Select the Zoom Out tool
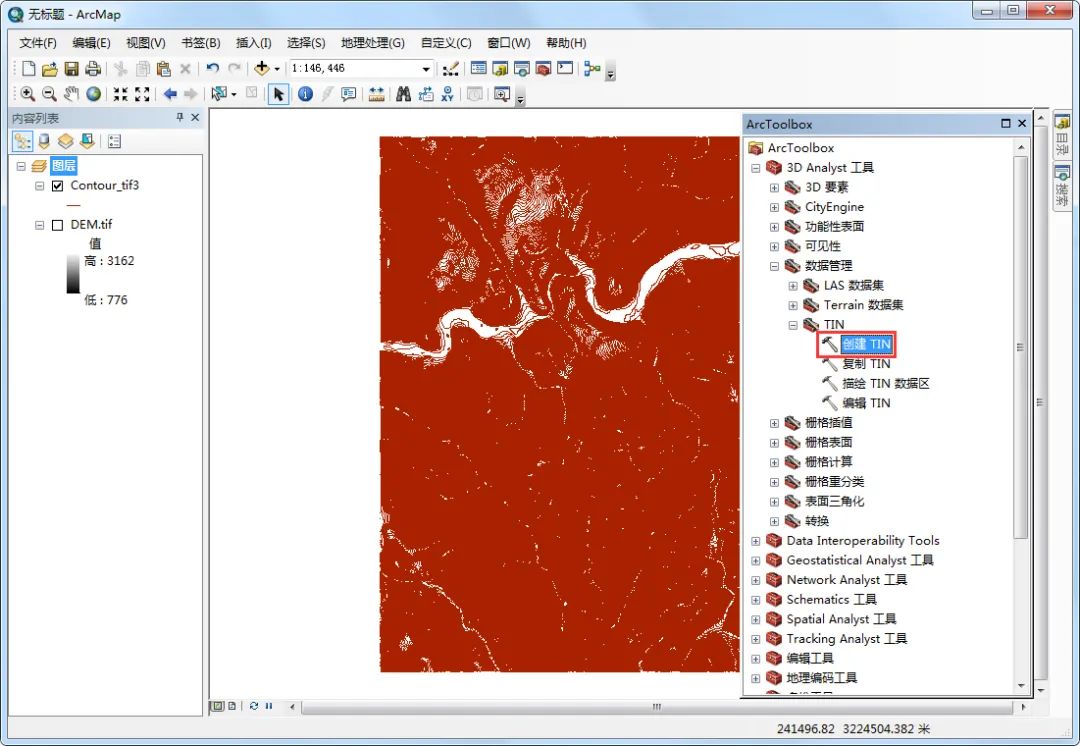Screen dimensions: 1080x746 50,94
